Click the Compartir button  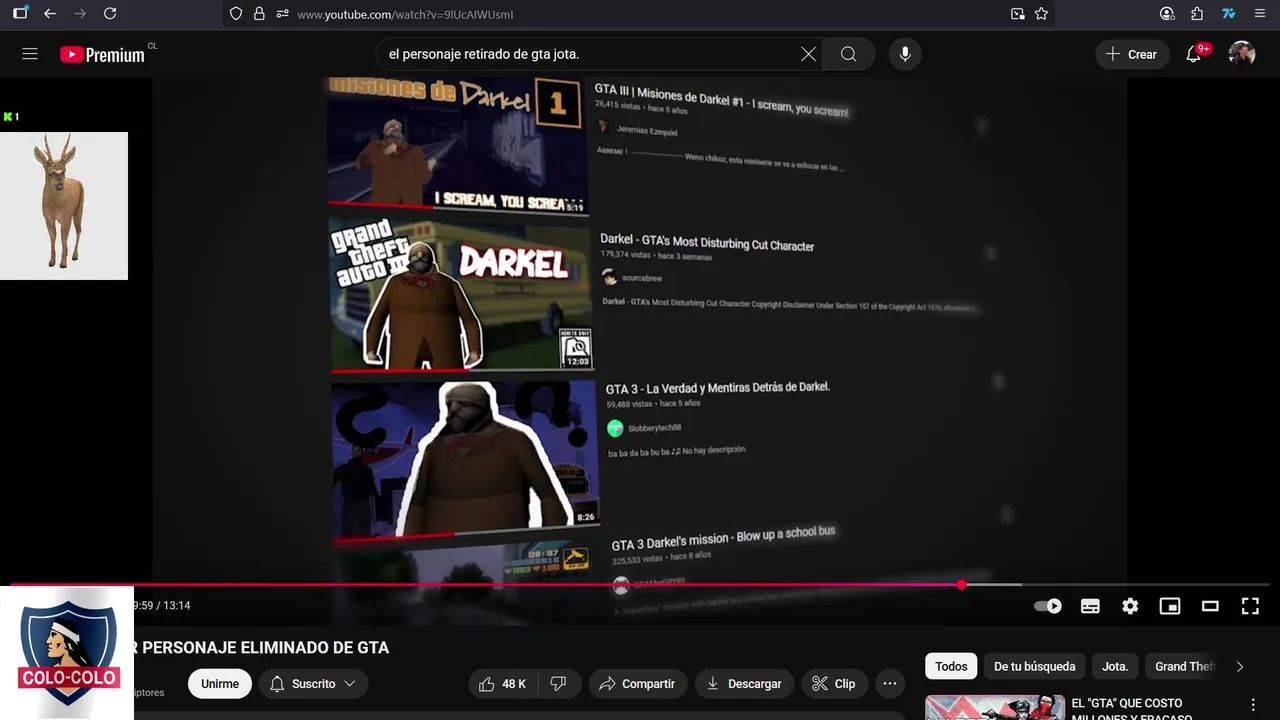(x=637, y=684)
